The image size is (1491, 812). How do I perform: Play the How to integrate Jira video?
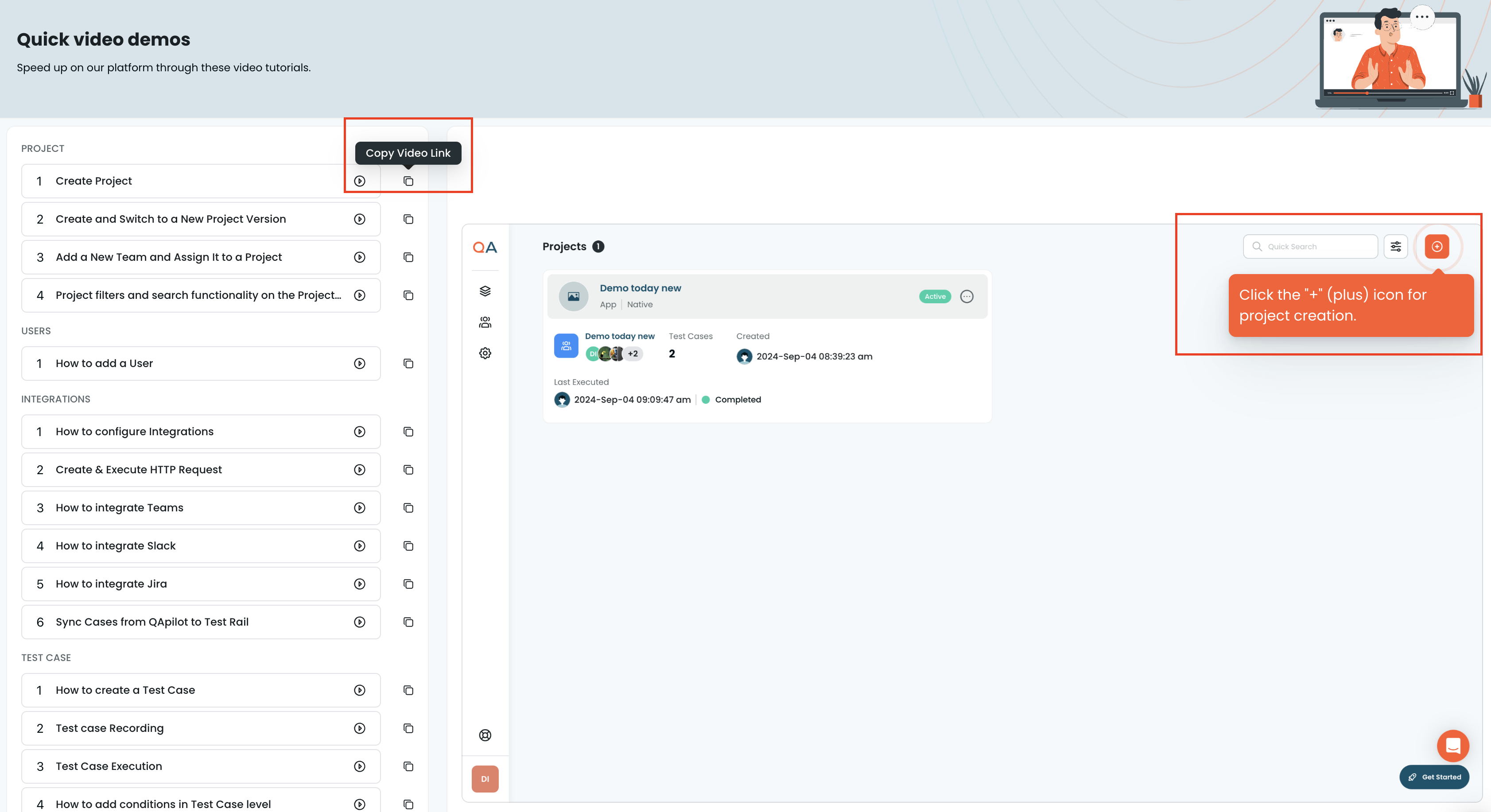[x=359, y=584]
